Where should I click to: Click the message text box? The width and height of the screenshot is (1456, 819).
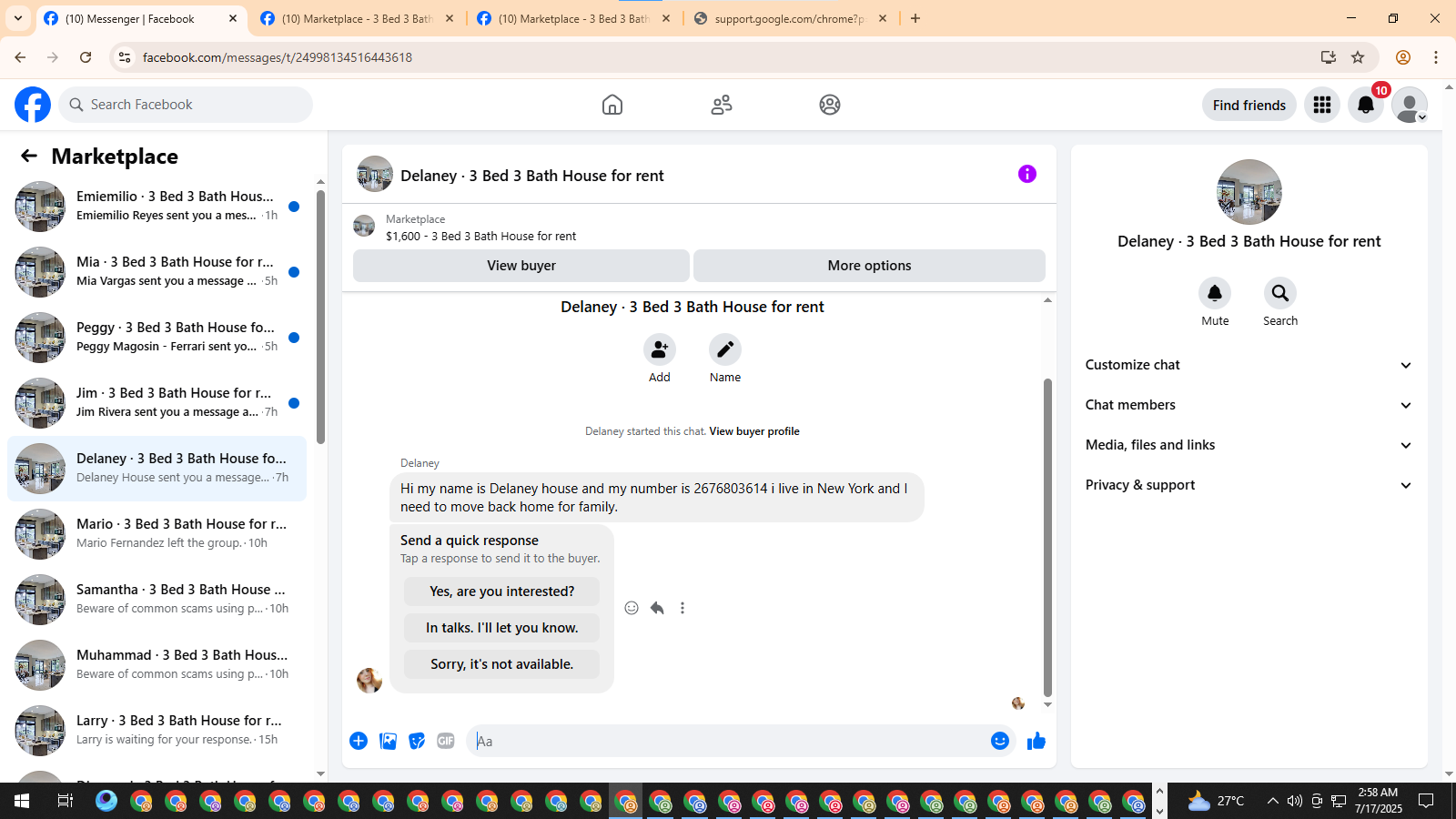point(728,741)
